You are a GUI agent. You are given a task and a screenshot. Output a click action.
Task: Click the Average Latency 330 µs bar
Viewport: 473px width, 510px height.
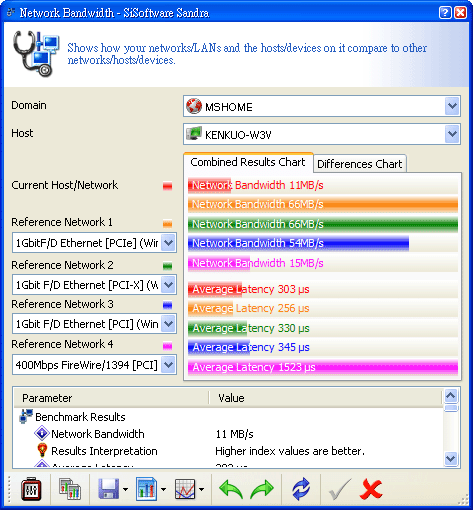[x=217, y=328]
